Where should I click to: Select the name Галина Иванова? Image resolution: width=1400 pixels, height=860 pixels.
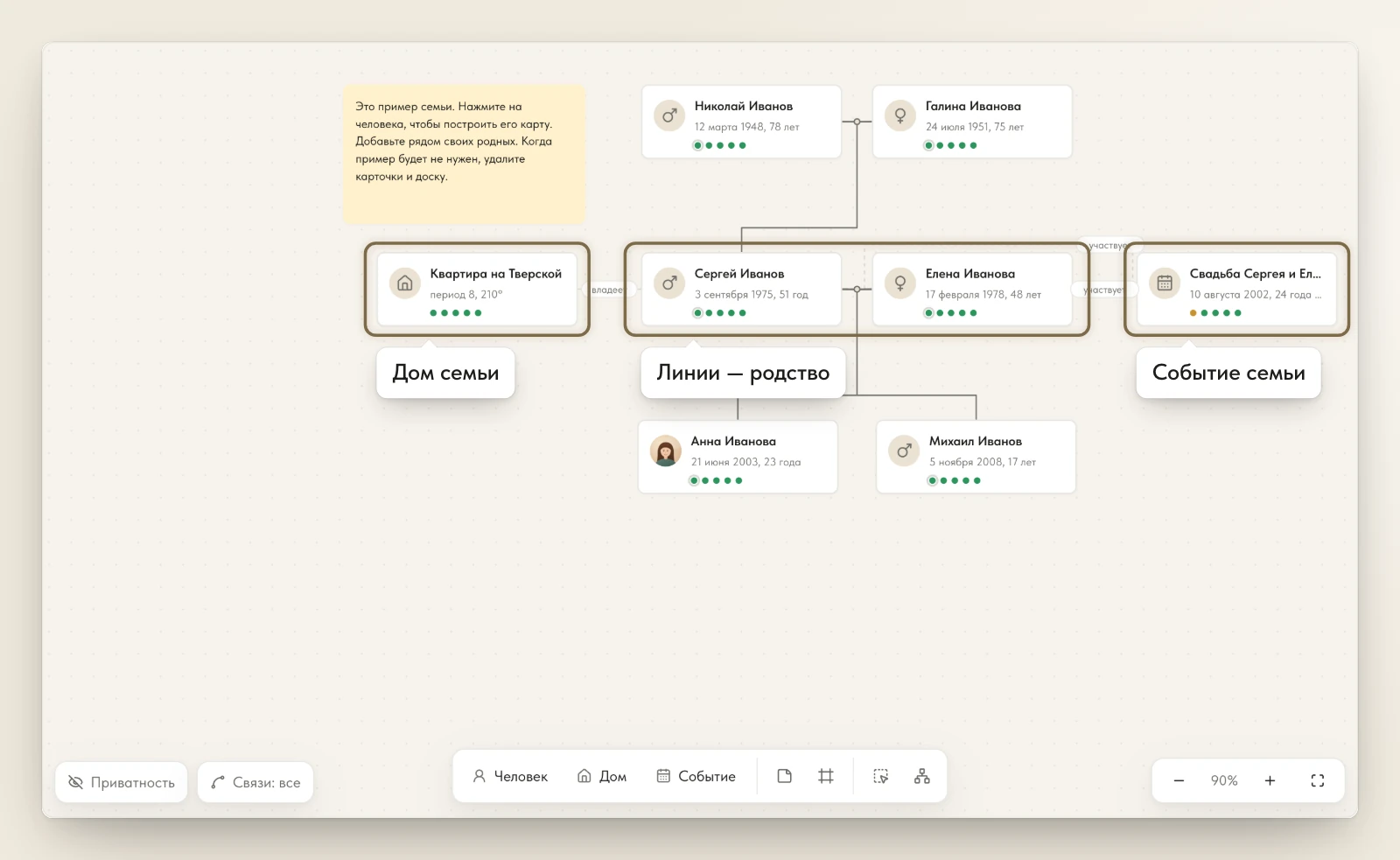click(x=973, y=106)
